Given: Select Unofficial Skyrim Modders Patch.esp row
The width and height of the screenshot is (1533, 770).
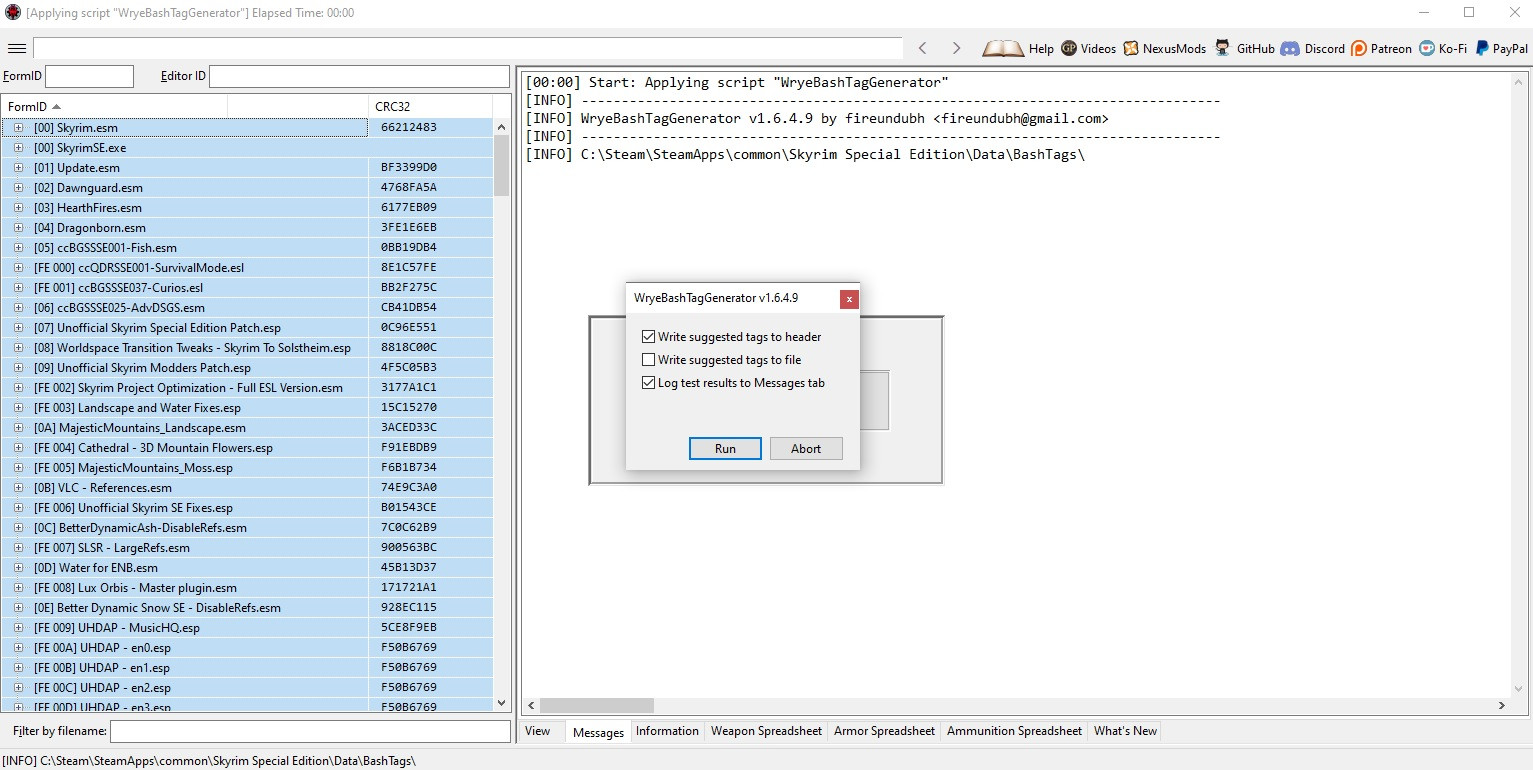Looking at the screenshot, I should (x=247, y=368).
